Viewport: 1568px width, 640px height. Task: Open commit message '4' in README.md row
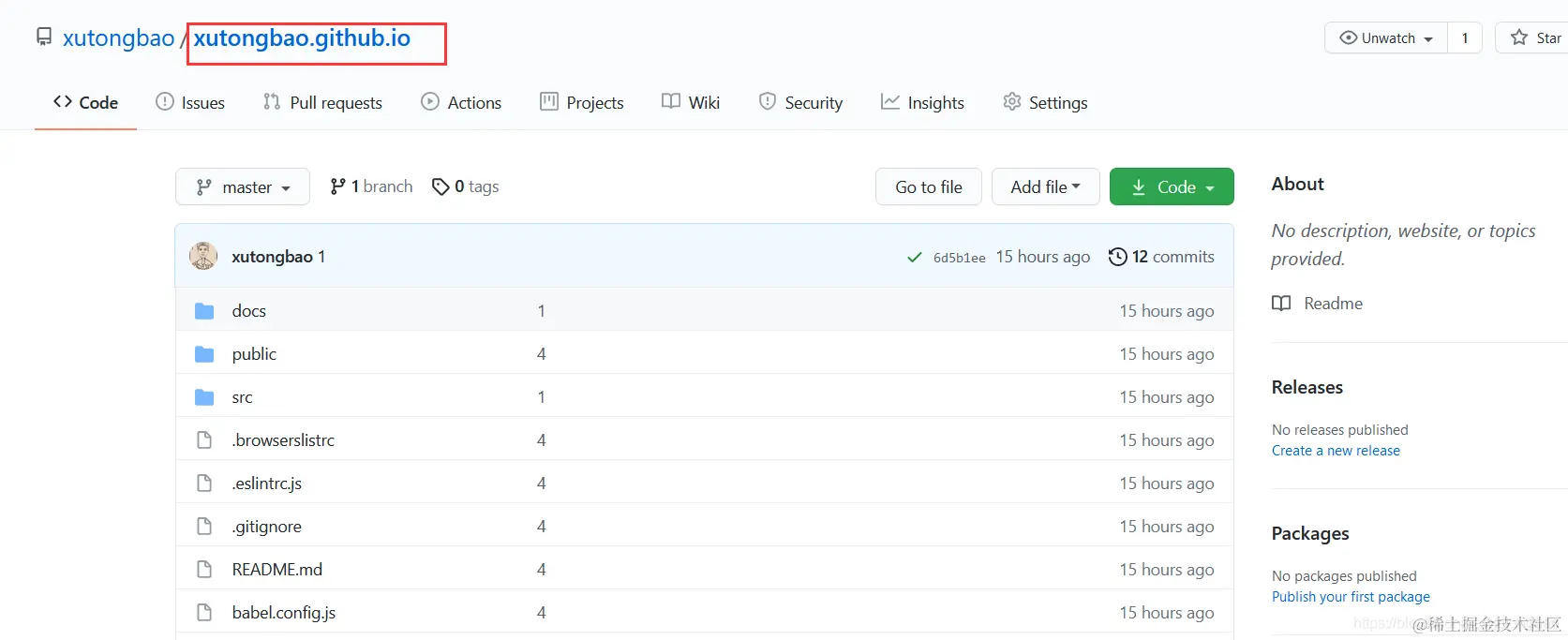click(x=541, y=569)
